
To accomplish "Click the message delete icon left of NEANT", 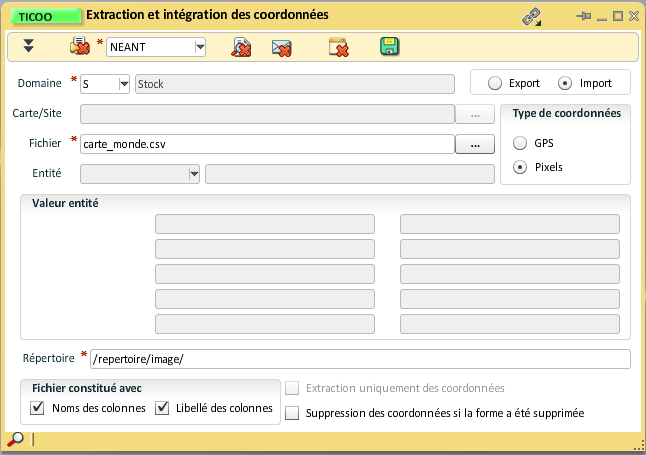I will pyautogui.click(x=80, y=47).
